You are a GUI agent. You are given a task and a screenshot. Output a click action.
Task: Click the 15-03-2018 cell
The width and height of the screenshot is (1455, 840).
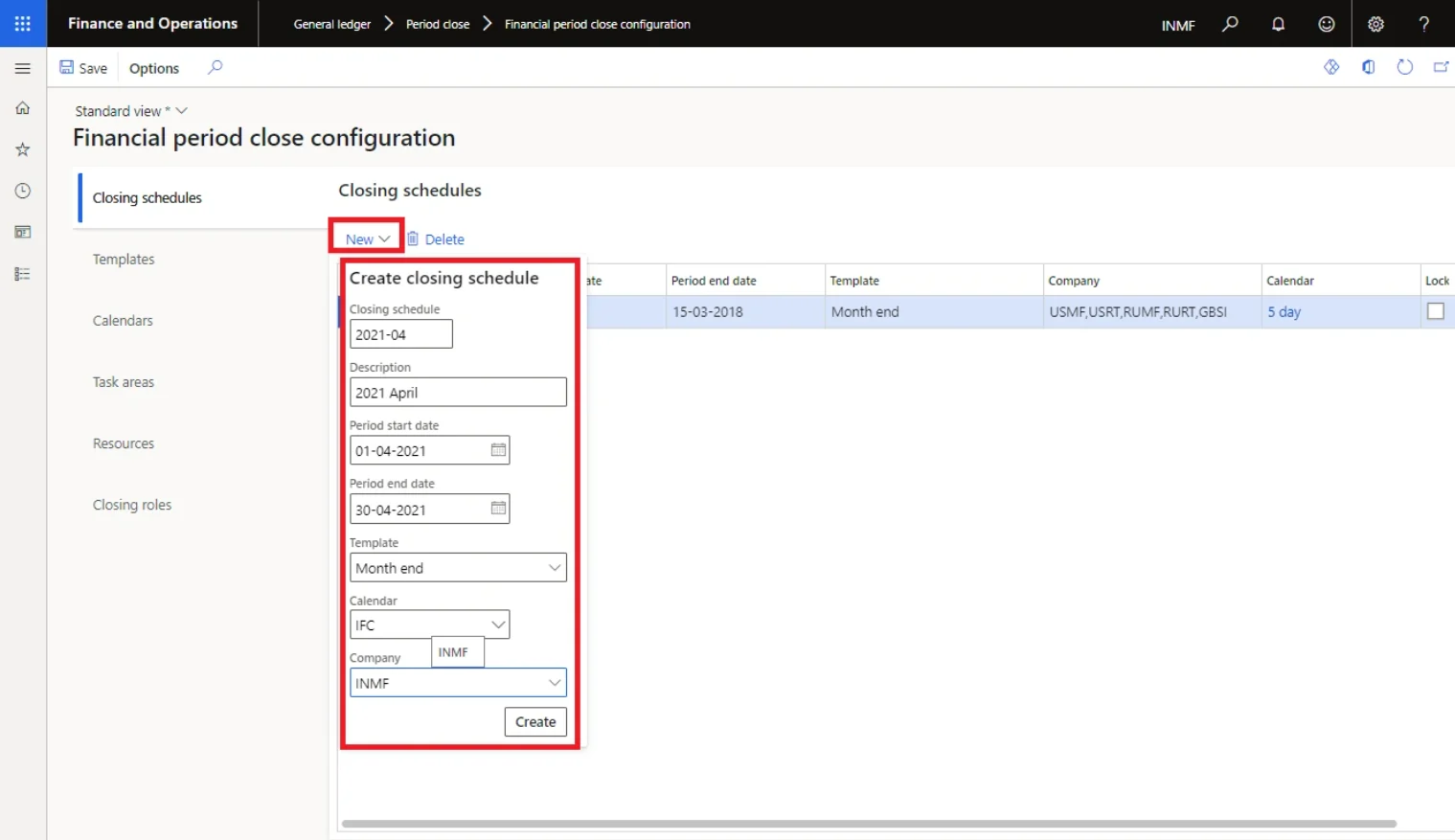click(x=744, y=311)
